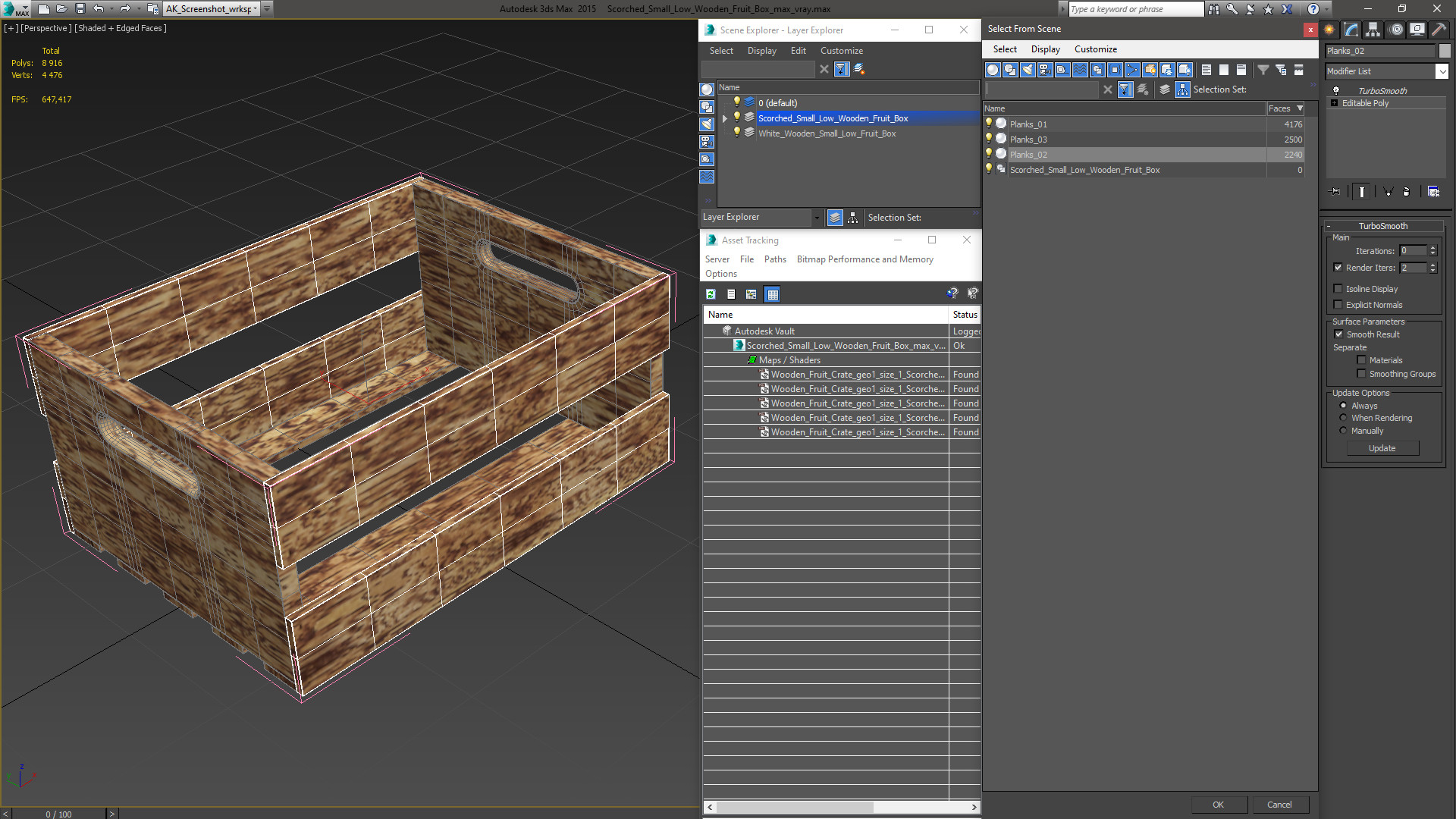Screen dimensions: 1456x819
Task: Toggle helpers filter in Select From Scene toolbar
Action: pos(1062,70)
